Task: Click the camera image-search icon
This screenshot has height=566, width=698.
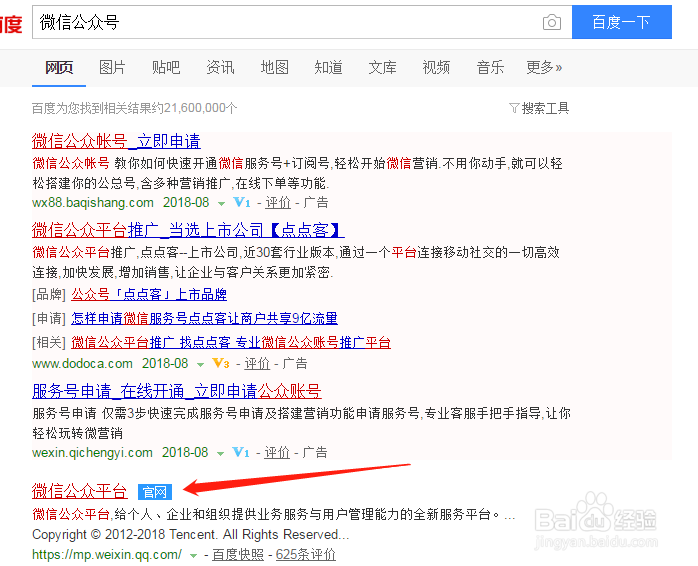Action: point(552,22)
